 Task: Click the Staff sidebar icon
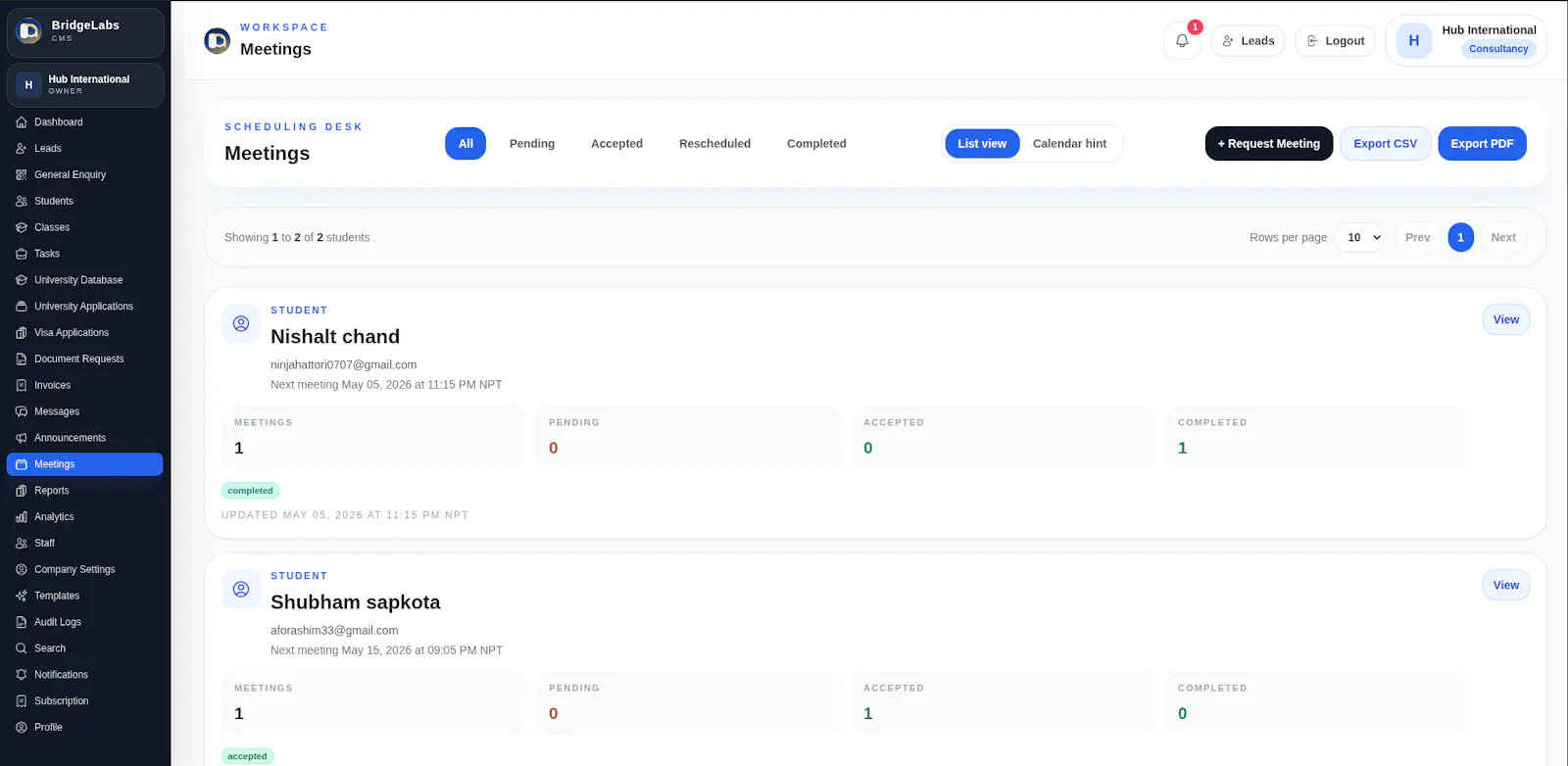[22, 544]
